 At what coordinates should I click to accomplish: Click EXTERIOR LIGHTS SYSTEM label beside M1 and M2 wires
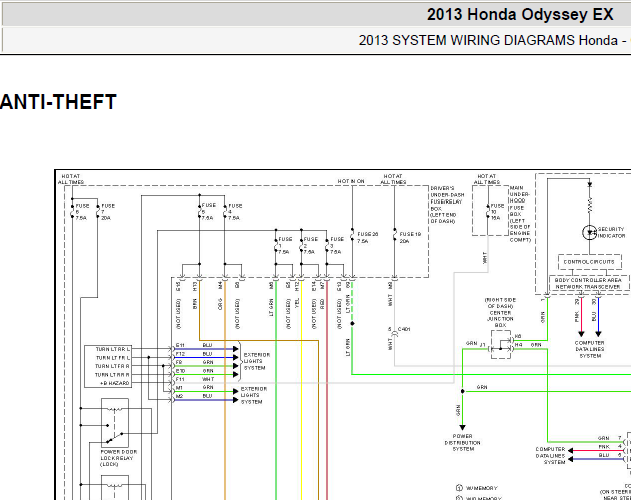tap(254, 395)
